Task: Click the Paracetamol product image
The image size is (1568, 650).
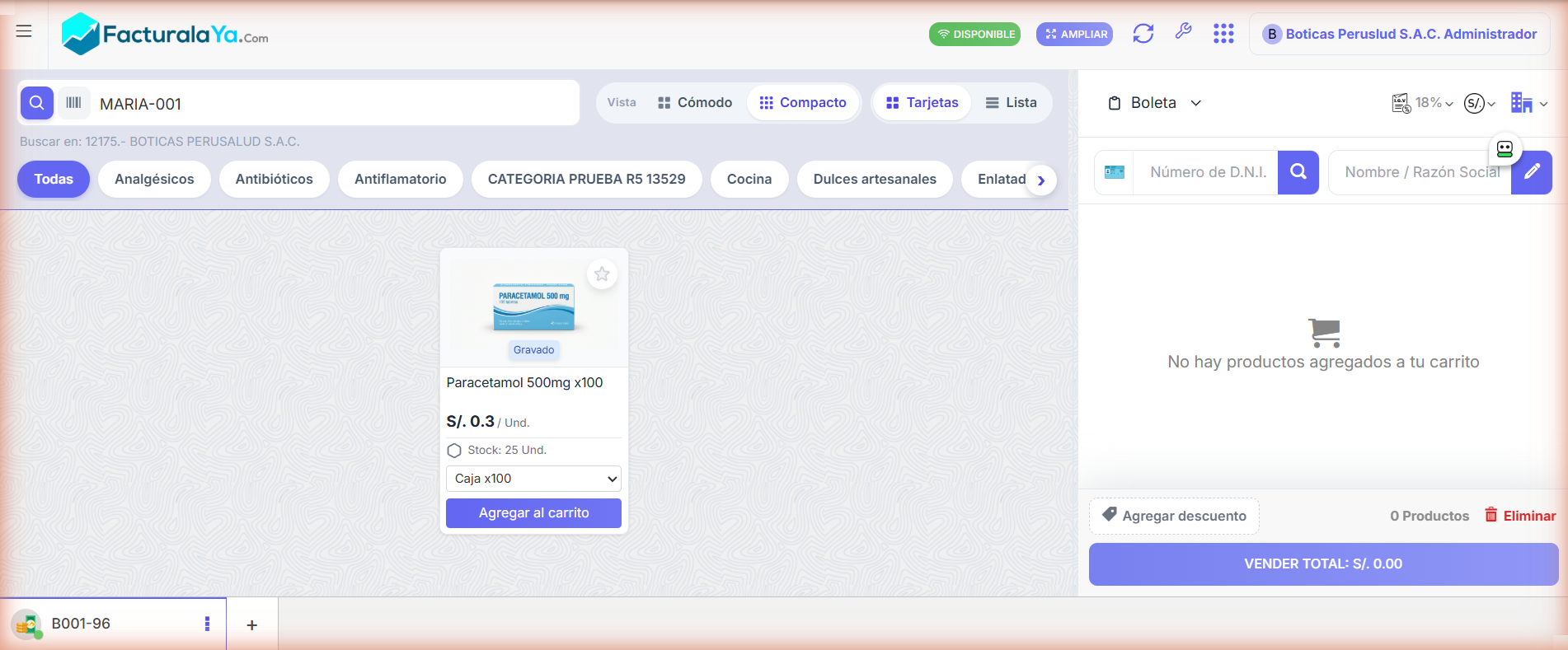Action: 534,306
